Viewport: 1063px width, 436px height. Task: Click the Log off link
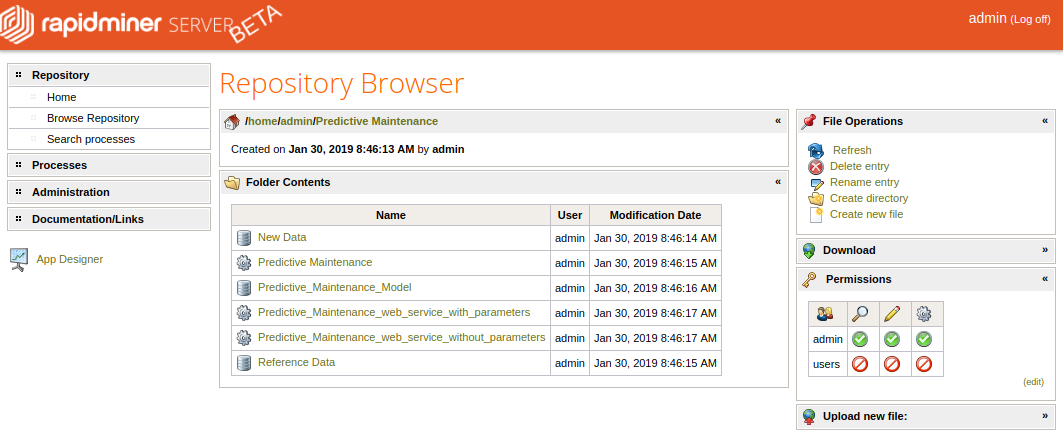tap(1030, 20)
